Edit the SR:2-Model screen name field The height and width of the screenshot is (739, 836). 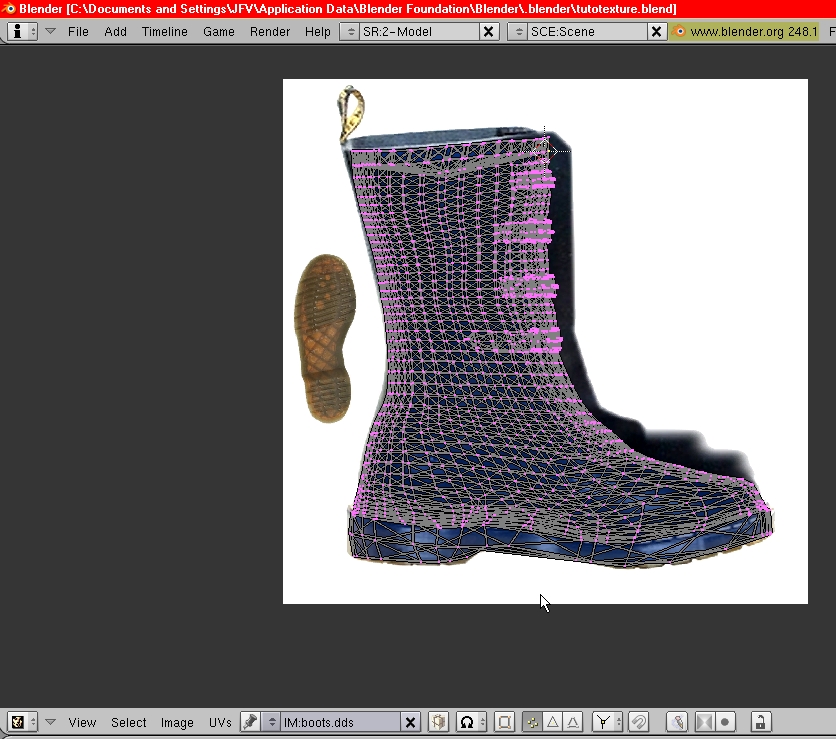[419, 31]
